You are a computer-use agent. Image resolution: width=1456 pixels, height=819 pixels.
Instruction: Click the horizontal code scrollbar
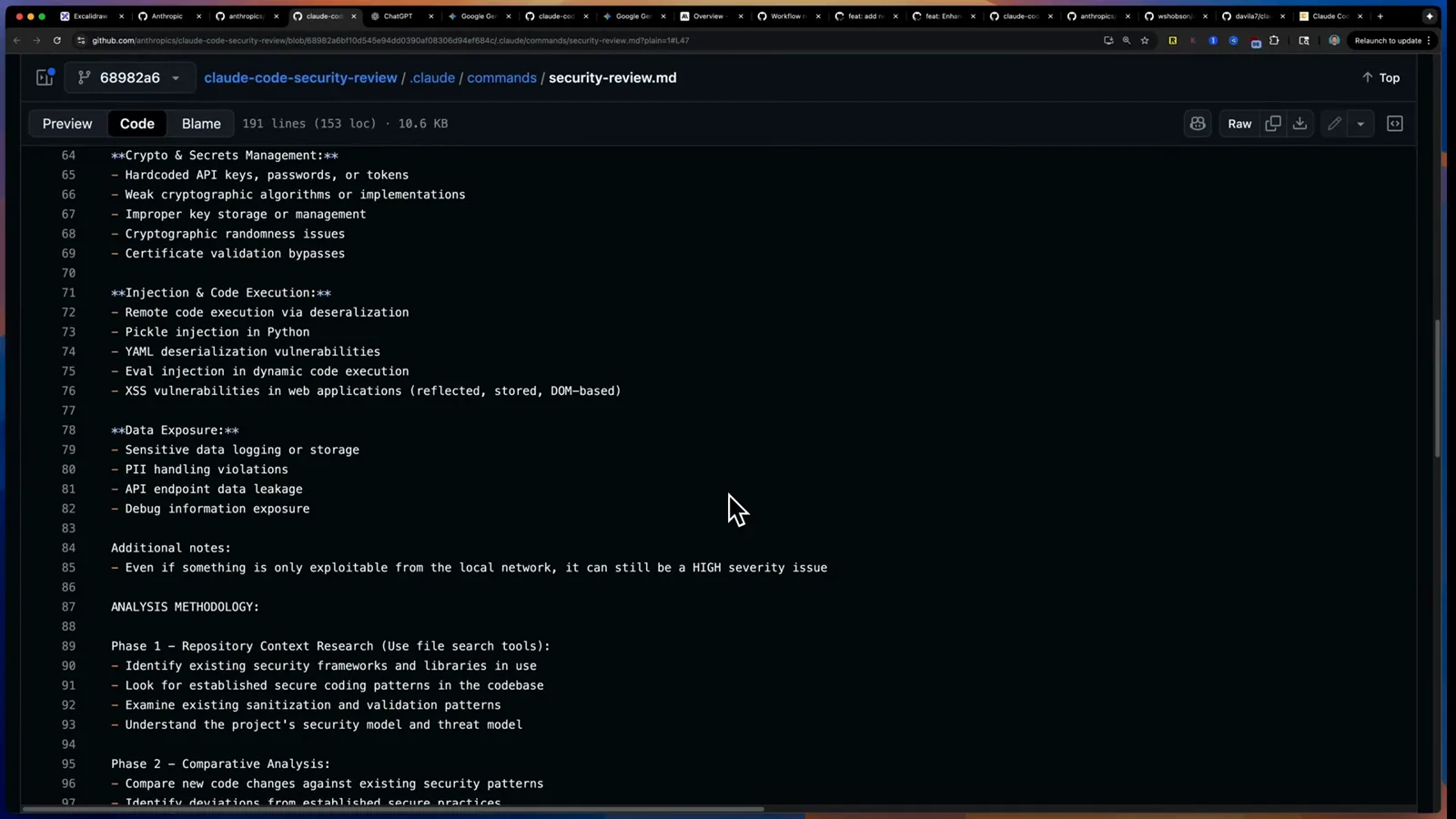click(x=393, y=808)
